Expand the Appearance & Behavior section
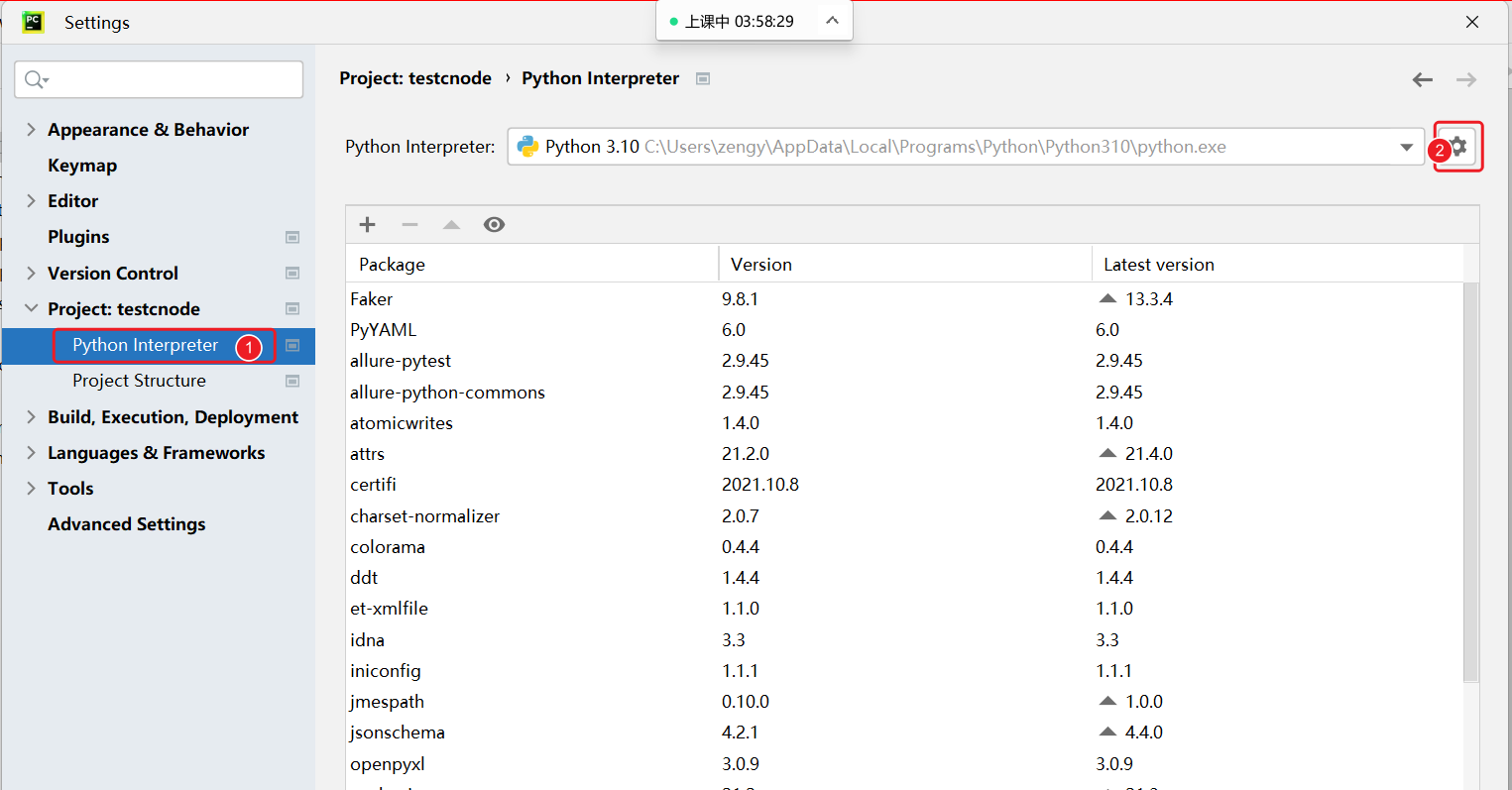Image resolution: width=1512 pixels, height=790 pixels. tap(31, 130)
